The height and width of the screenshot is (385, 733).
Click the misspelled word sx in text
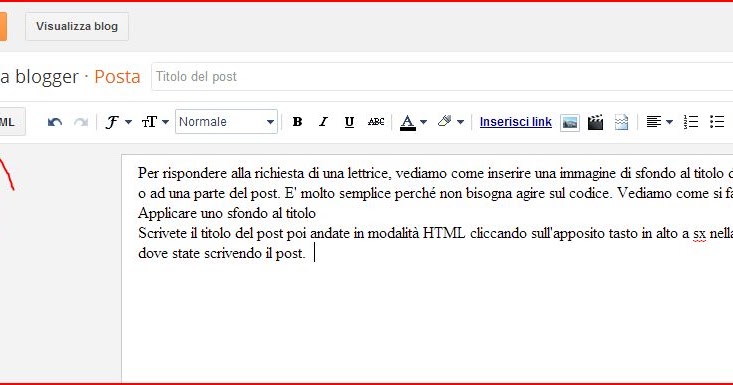(699, 234)
